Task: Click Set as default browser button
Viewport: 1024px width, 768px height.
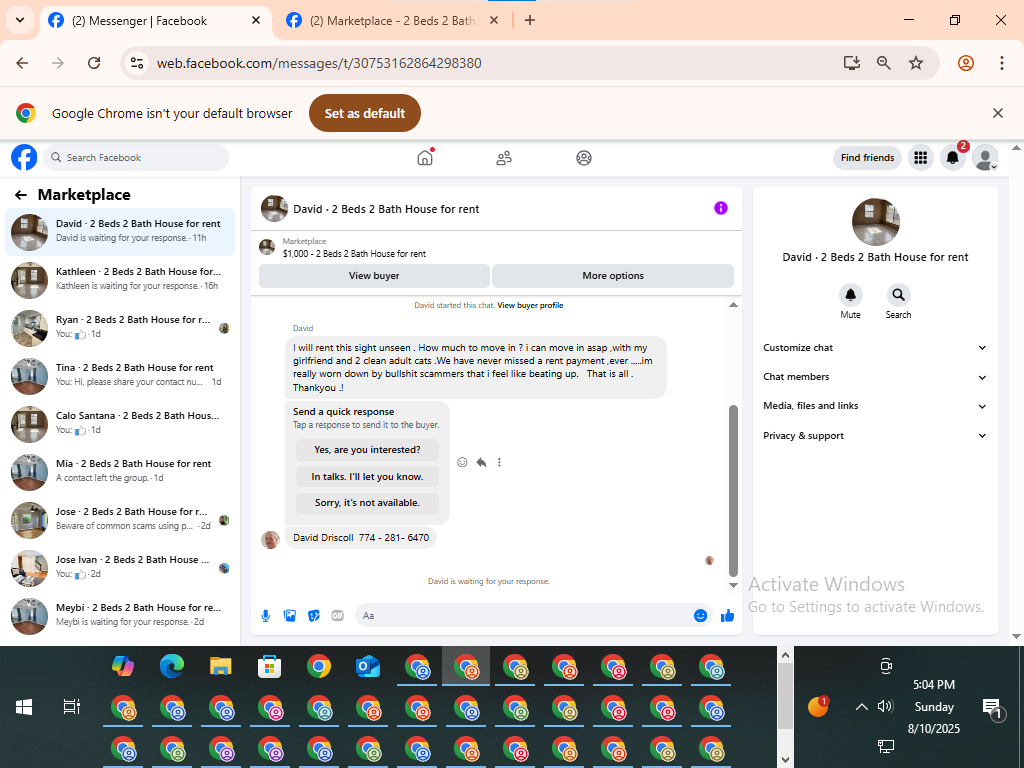Action: [x=364, y=113]
